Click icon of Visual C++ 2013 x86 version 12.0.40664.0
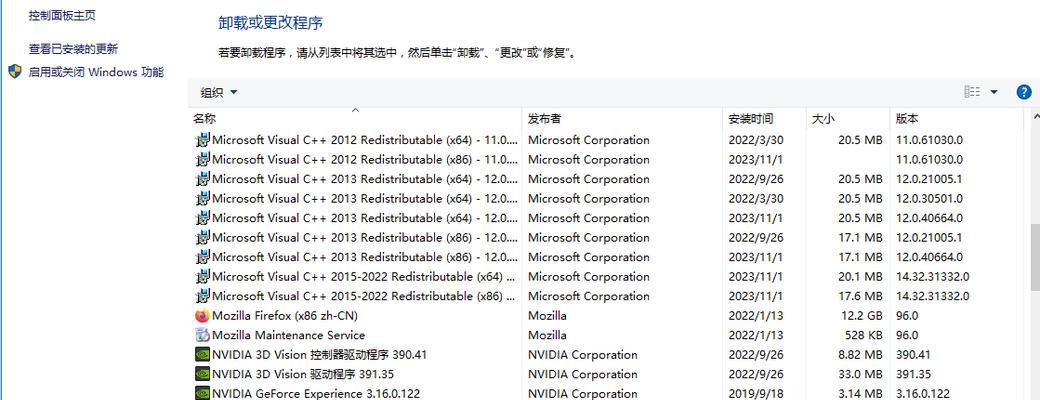This screenshot has width=1040, height=400. (203, 257)
